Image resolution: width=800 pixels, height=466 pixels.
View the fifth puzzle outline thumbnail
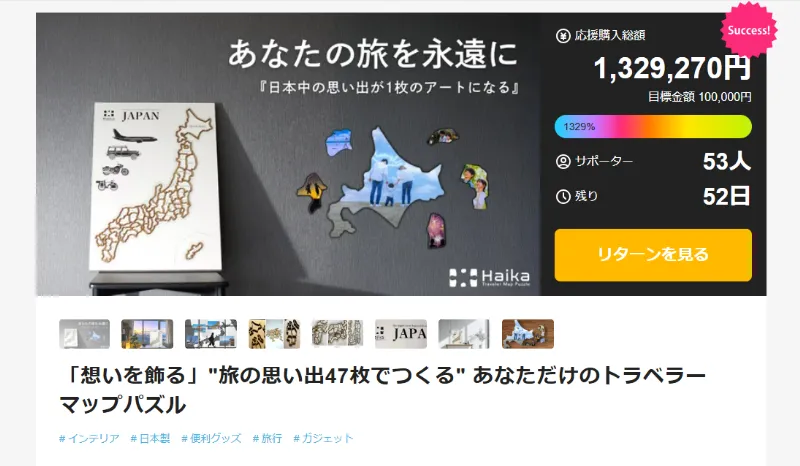[x=337, y=334]
